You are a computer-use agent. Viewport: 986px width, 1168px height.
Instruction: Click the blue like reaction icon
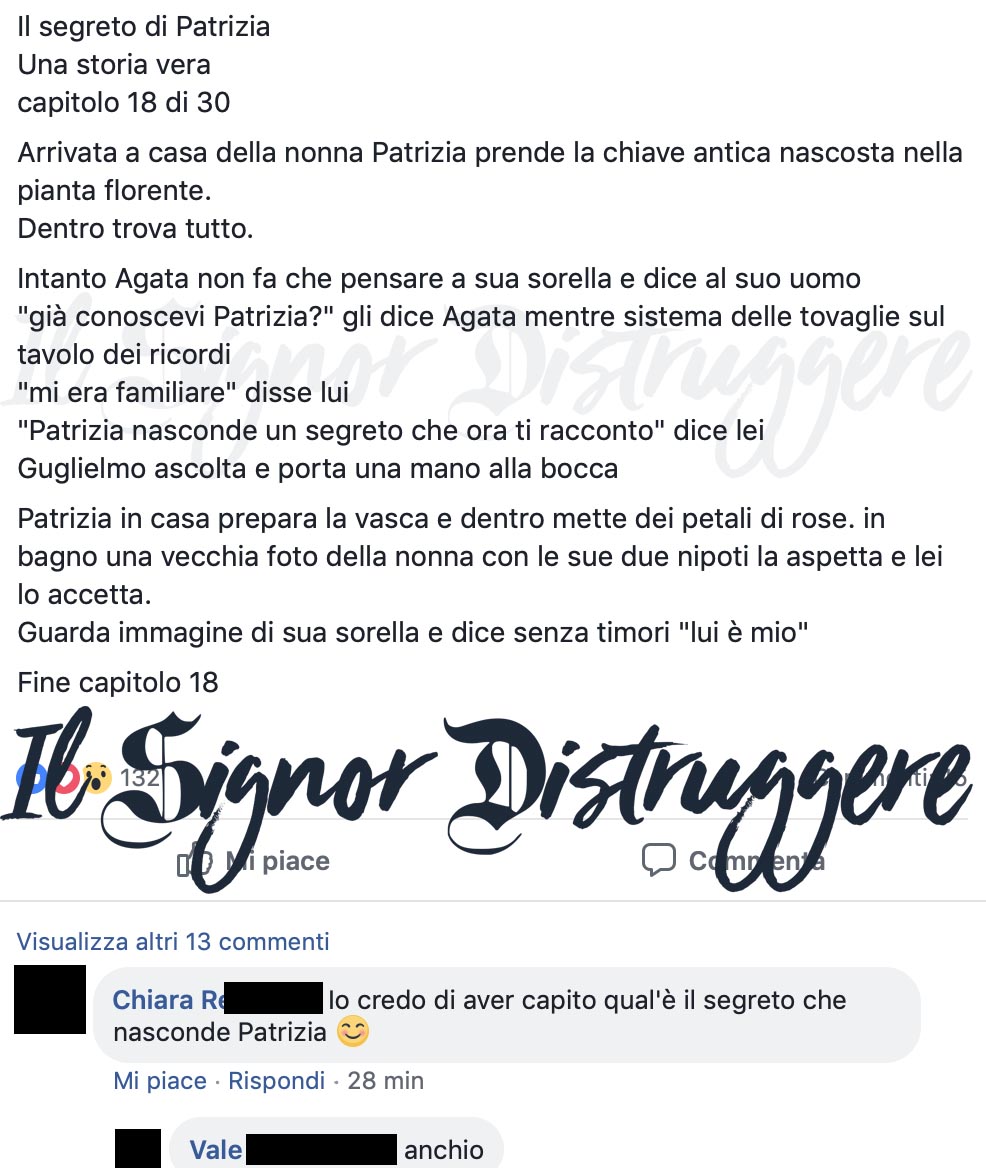[28, 778]
